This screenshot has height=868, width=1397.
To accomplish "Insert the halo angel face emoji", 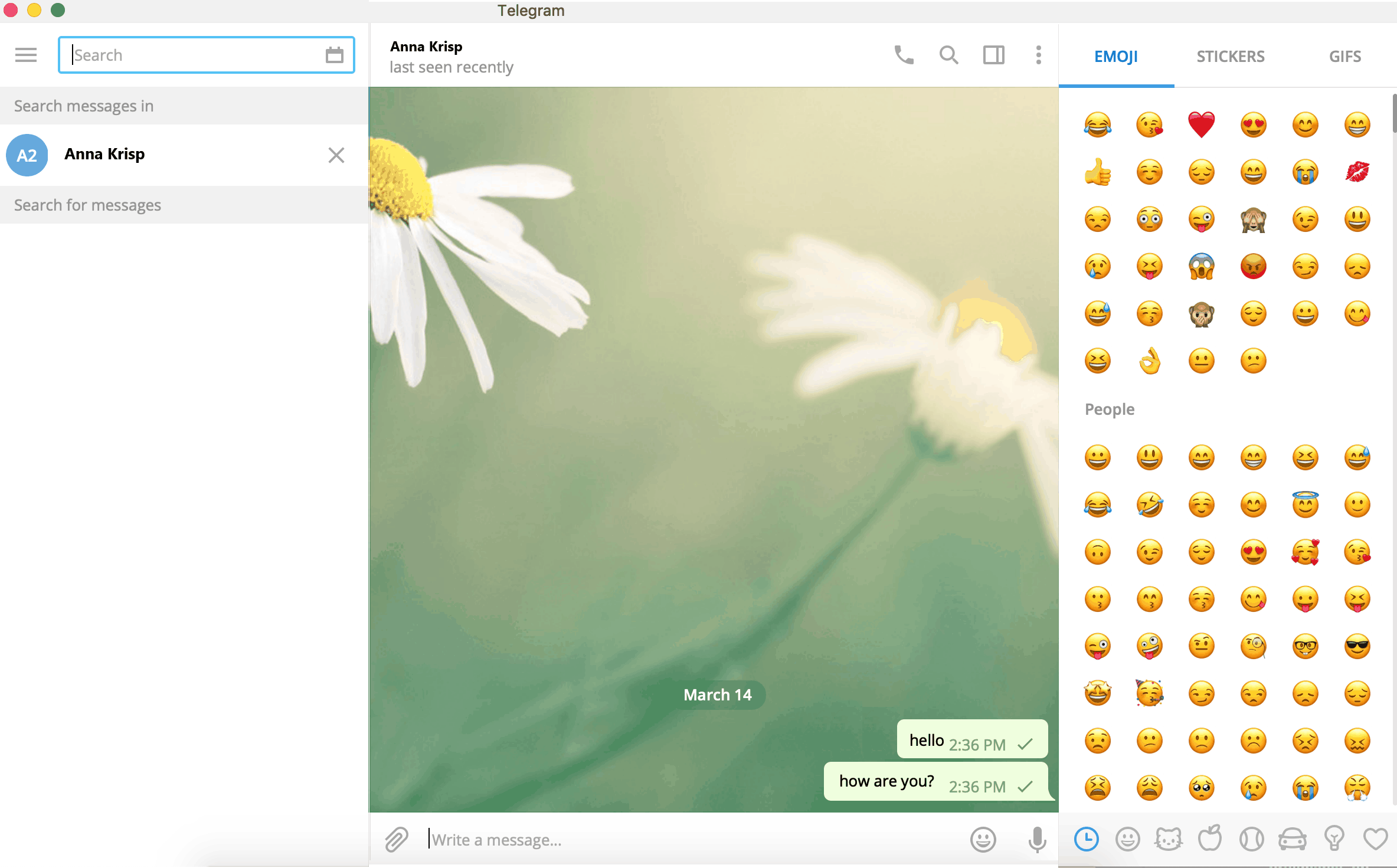I will tap(1305, 505).
